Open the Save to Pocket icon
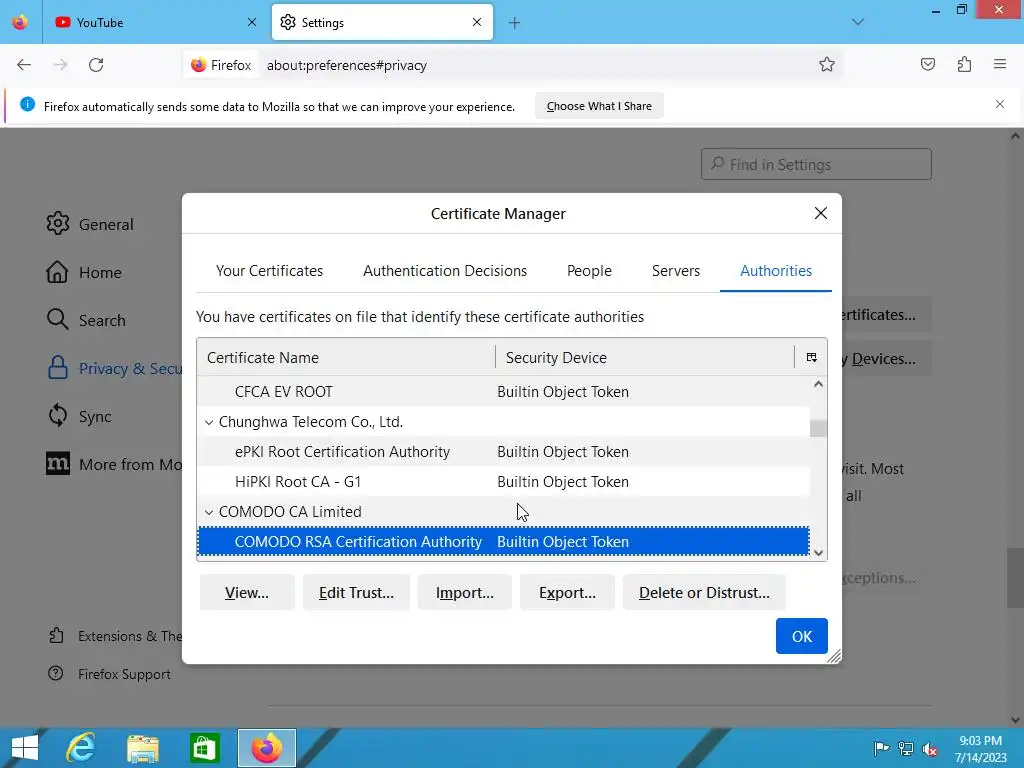The image size is (1024, 768). point(927,64)
